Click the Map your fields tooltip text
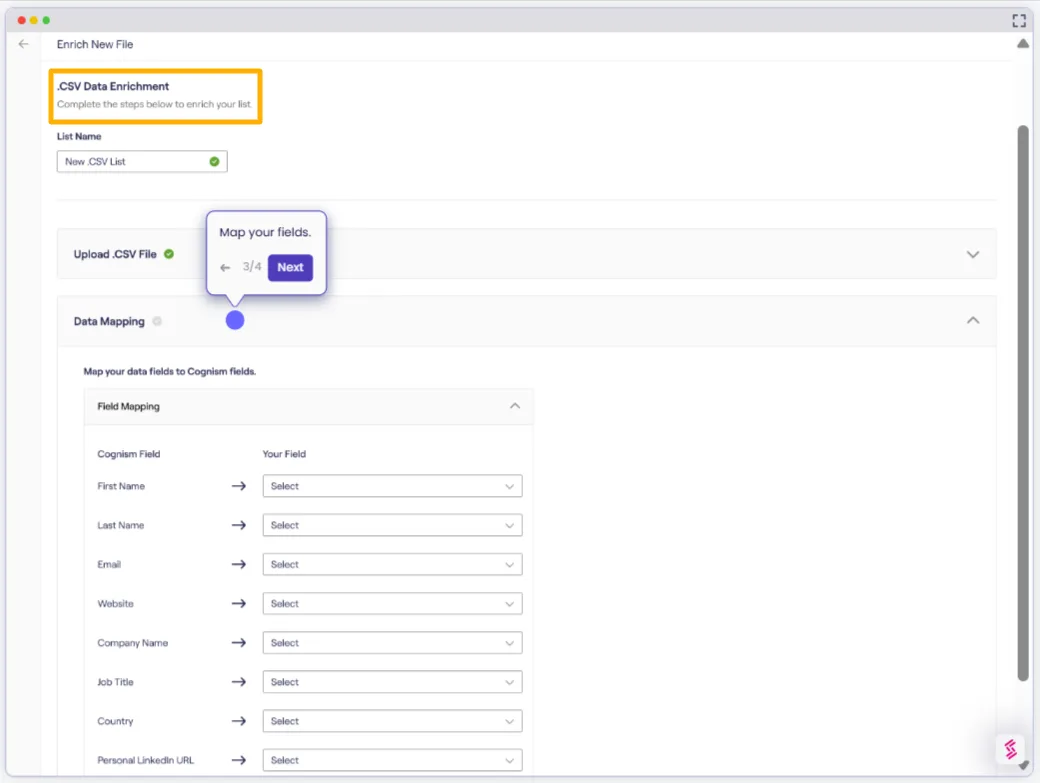This screenshot has width=1040, height=783. tap(265, 232)
